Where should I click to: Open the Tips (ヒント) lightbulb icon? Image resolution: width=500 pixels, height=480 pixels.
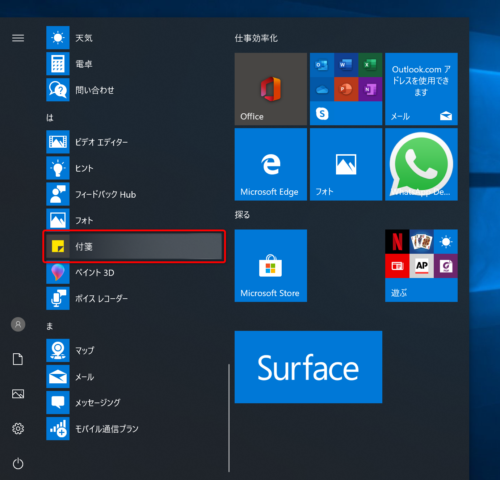click(58, 168)
